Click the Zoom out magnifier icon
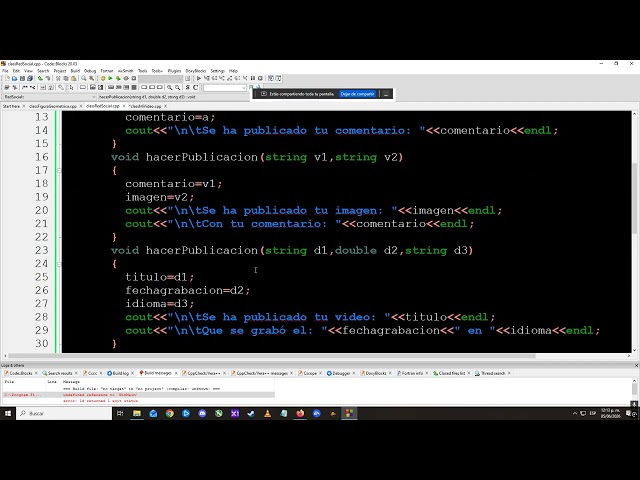The height and width of the screenshot is (480, 640). tap(177, 87)
